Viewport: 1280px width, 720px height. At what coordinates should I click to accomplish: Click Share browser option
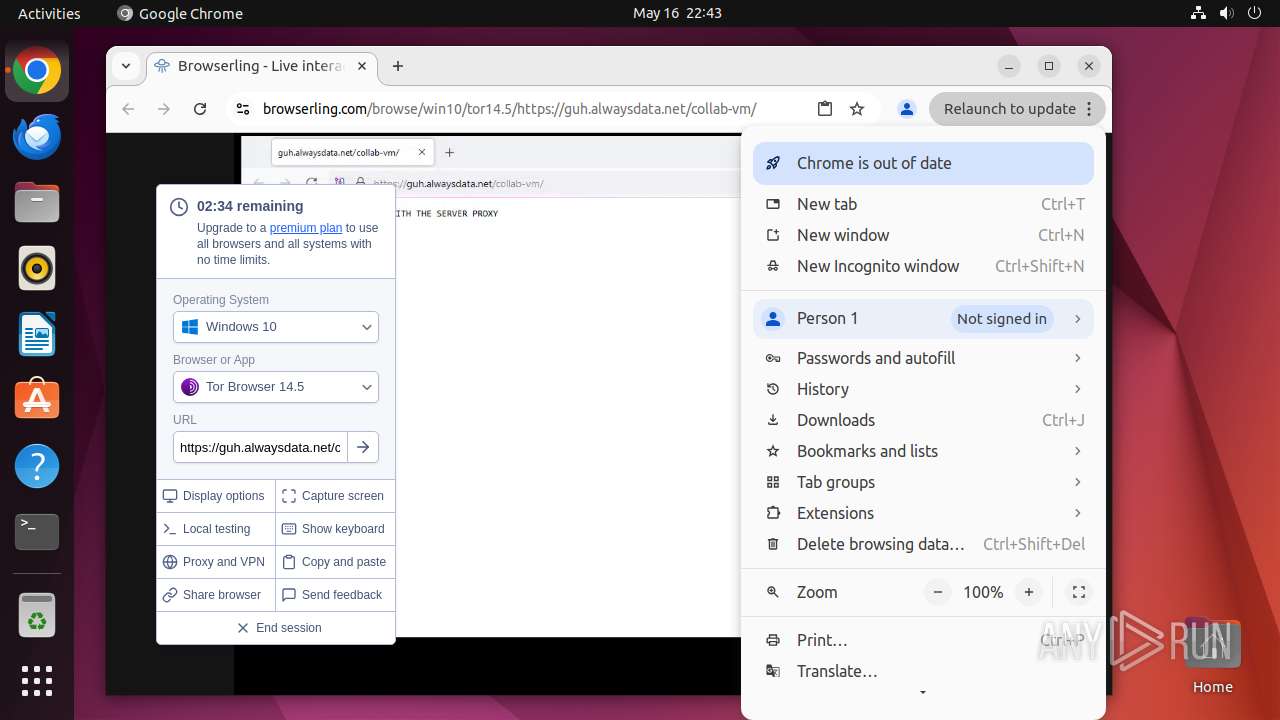(216, 595)
